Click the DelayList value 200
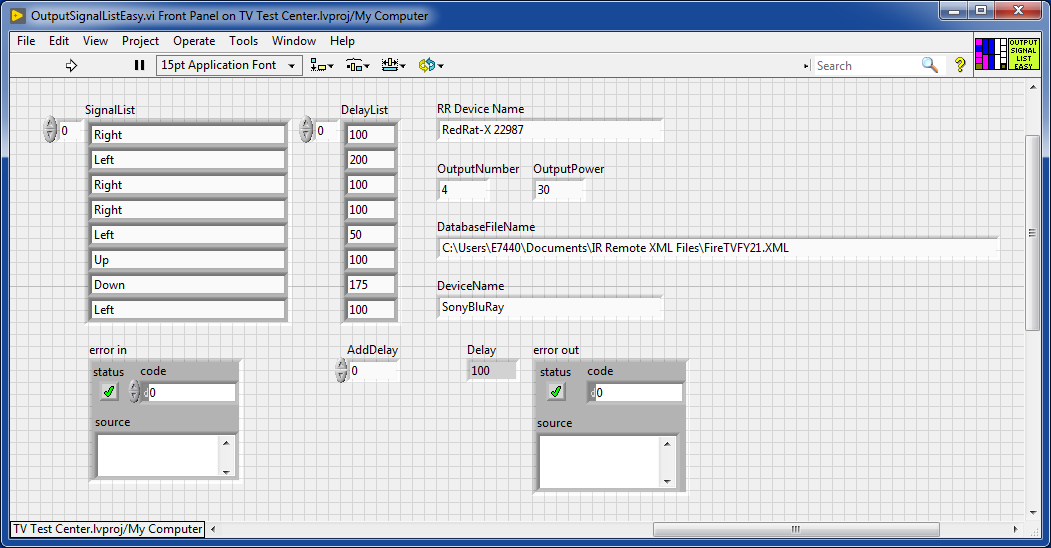 click(x=370, y=159)
